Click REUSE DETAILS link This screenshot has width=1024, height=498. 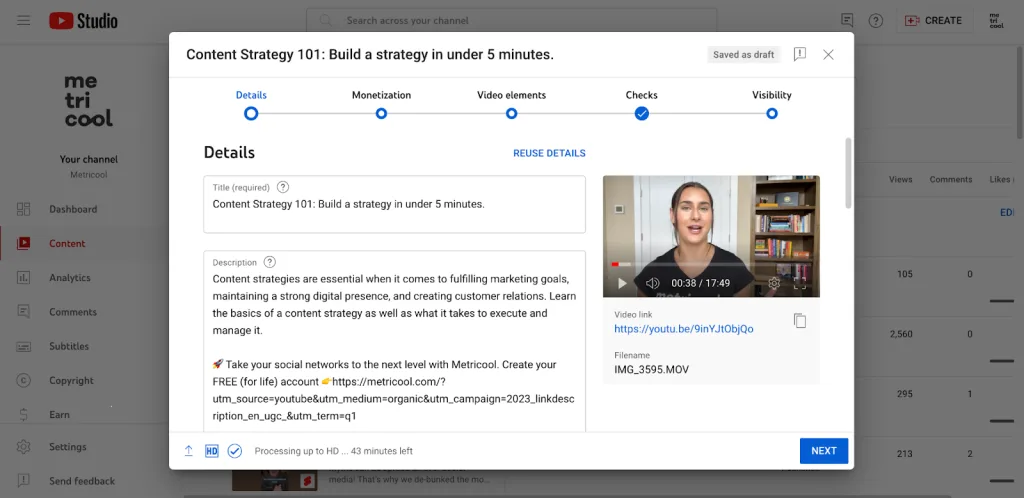pos(549,153)
